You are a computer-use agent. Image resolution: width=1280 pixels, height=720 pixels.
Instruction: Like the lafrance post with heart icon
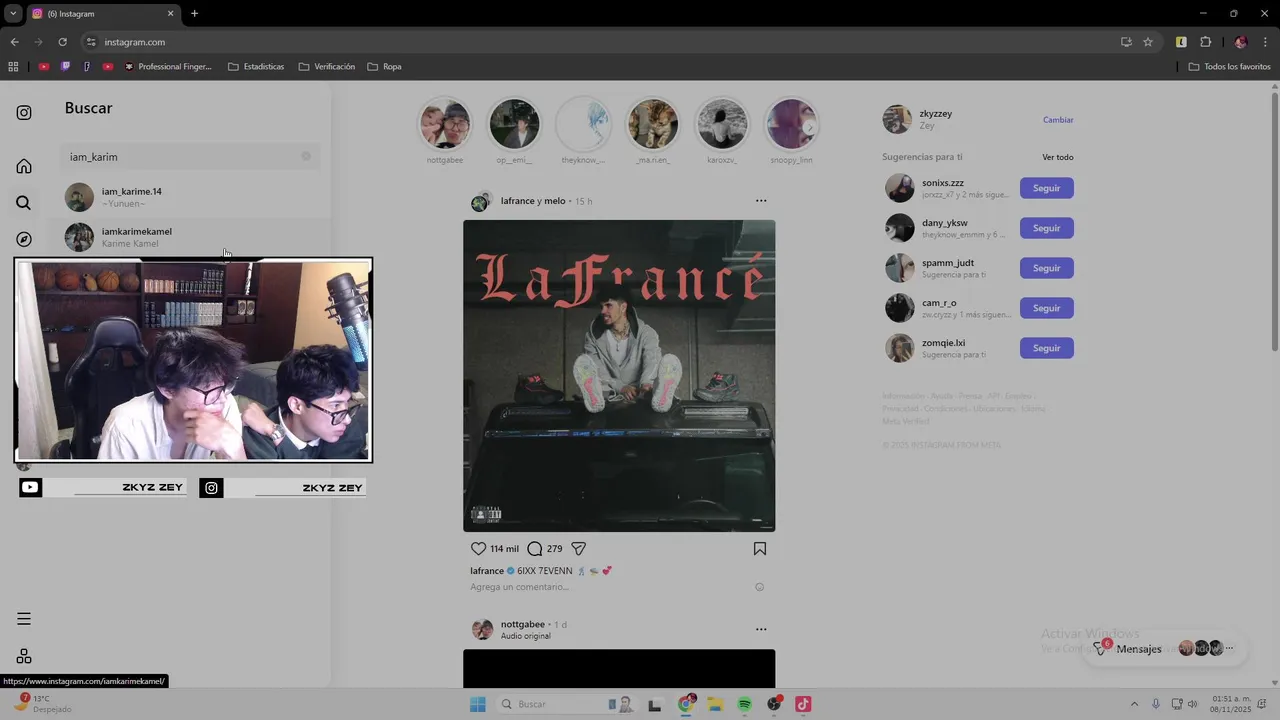click(478, 548)
